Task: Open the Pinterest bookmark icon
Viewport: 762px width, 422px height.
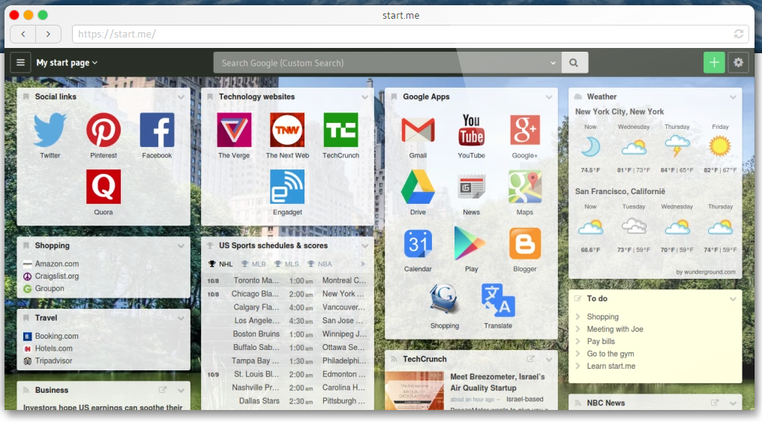Action: click(x=104, y=130)
